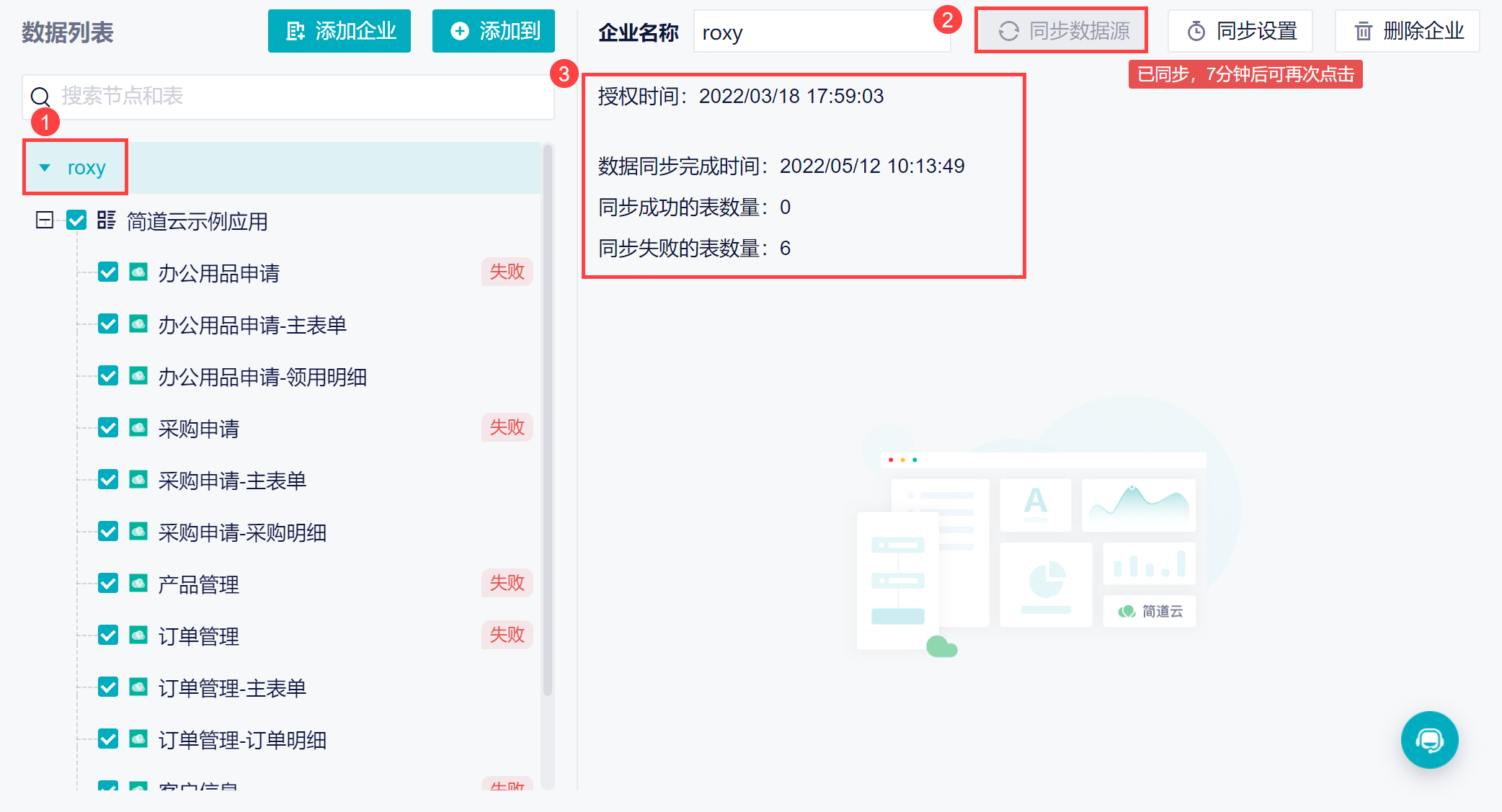Click the 删除企业 button

(x=1408, y=31)
